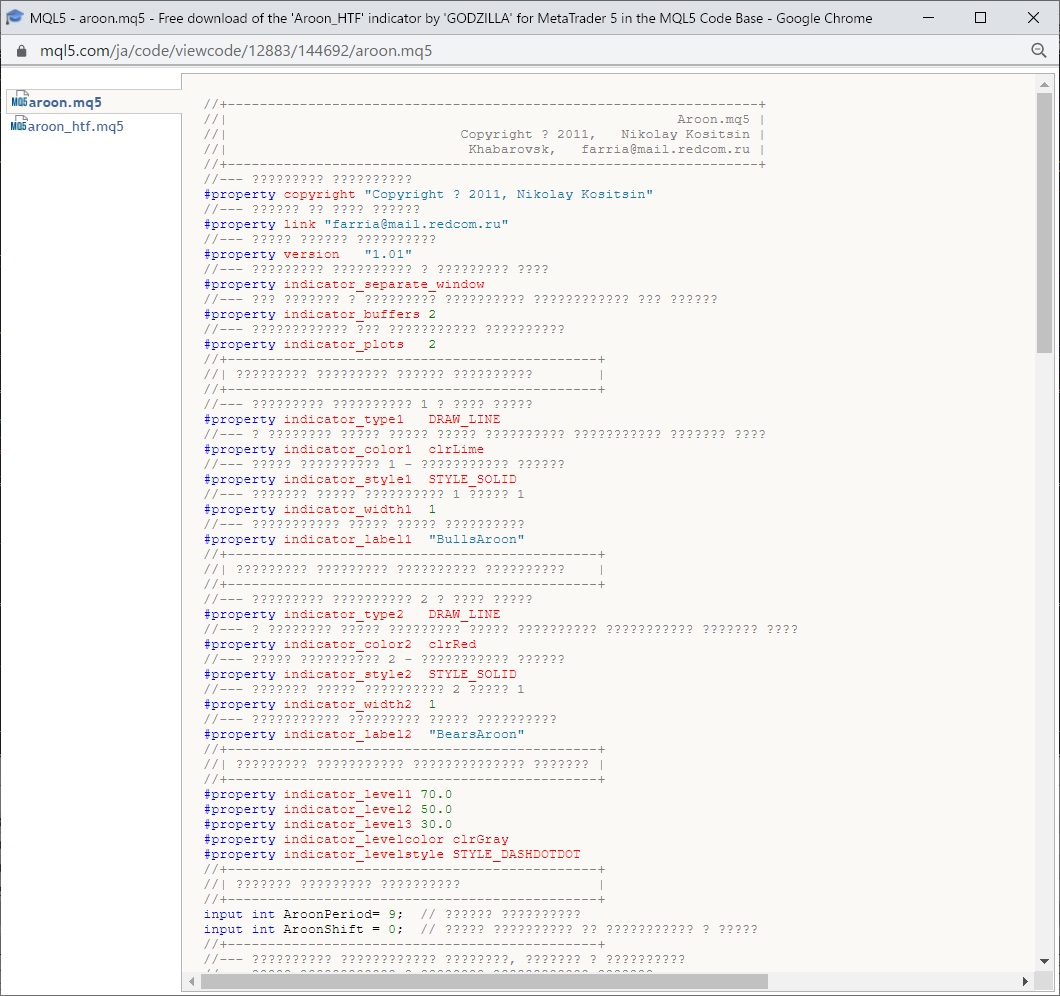1060x996 pixels.
Task: Click the vertical scrollbar thumb
Action: tap(1044, 220)
